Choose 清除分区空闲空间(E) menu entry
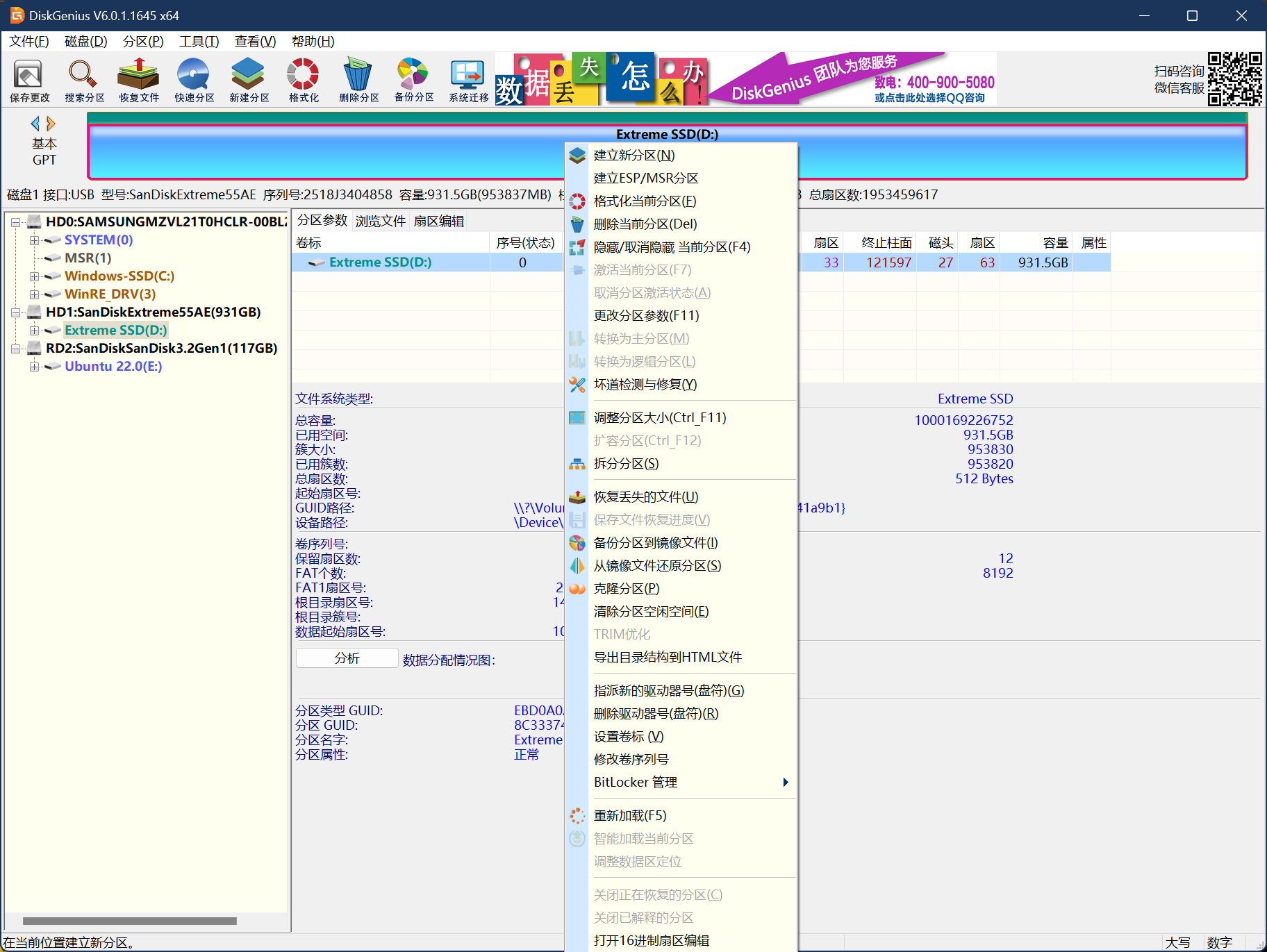Image resolution: width=1267 pixels, height=952 pixels. 681,611
